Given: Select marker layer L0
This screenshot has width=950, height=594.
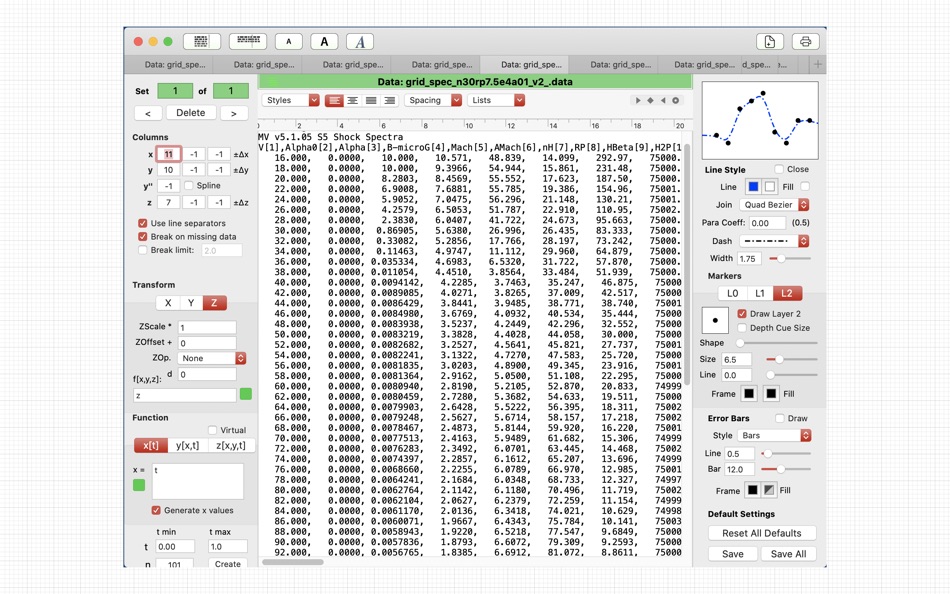Looking at the screenshot, I should [732, 293].
